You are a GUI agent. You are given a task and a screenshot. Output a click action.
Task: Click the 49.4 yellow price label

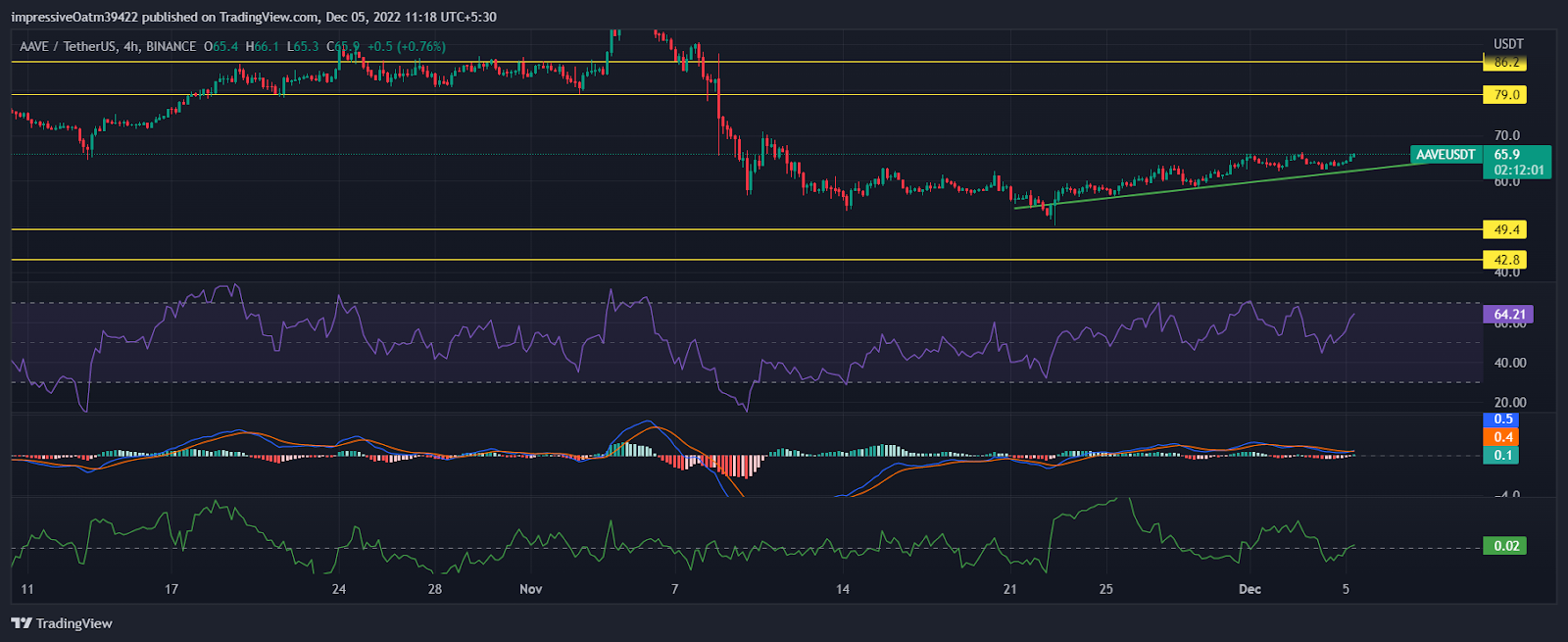click(x=1506, y=229)
